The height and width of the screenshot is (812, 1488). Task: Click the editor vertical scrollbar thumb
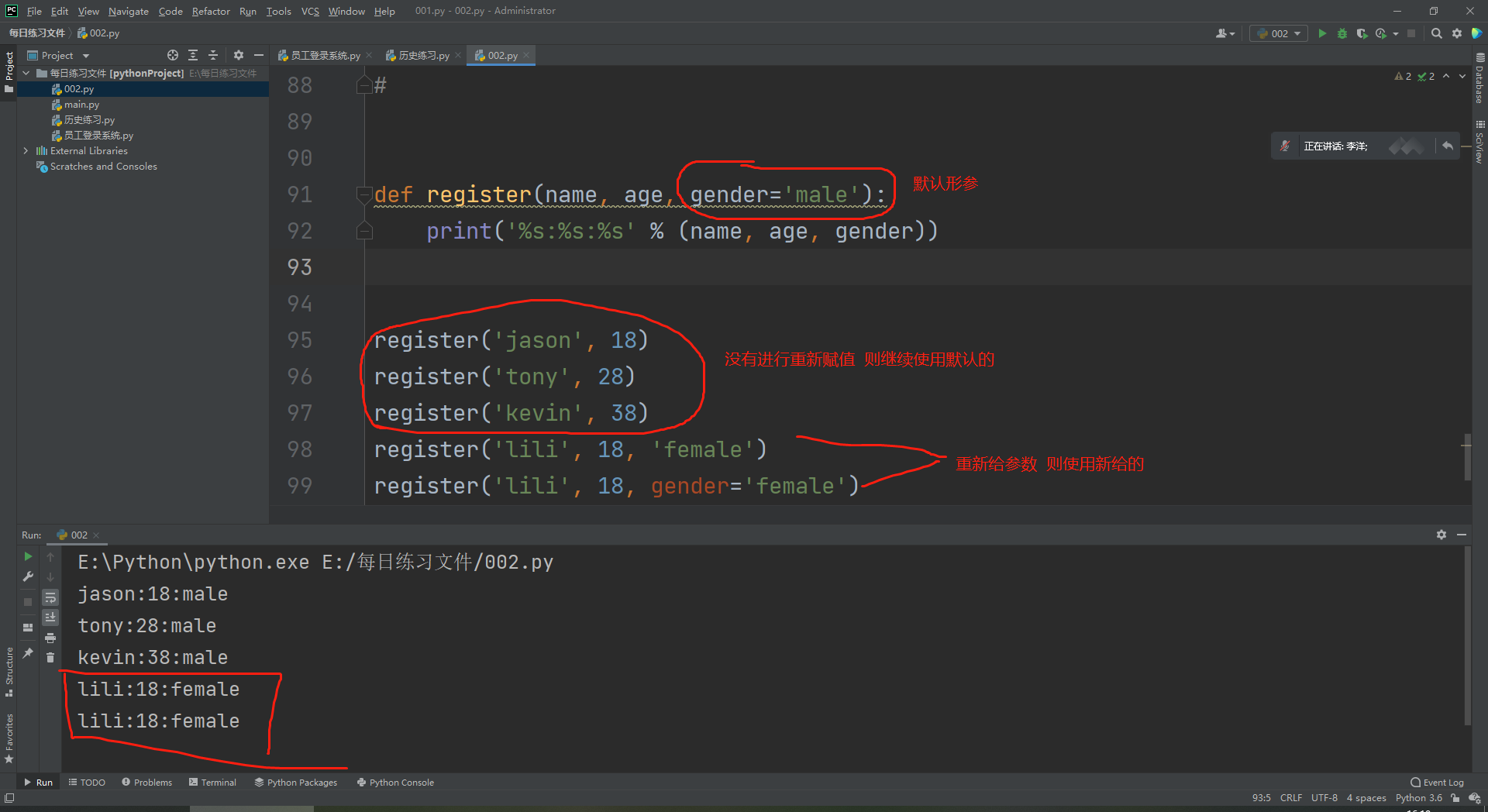pyautogui.click(x=1466, y=457)
